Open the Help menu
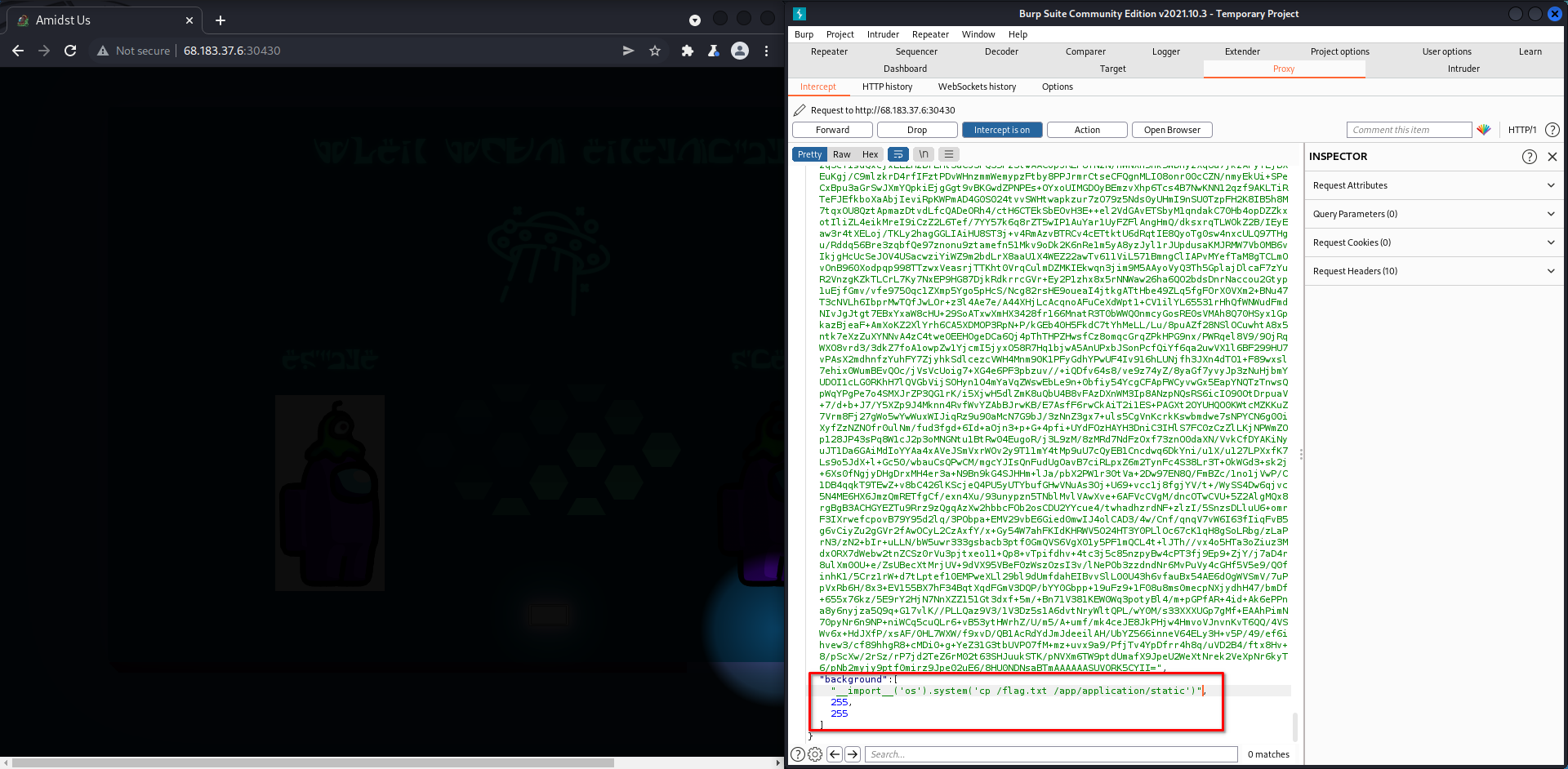 click(x=1018, y=34)
